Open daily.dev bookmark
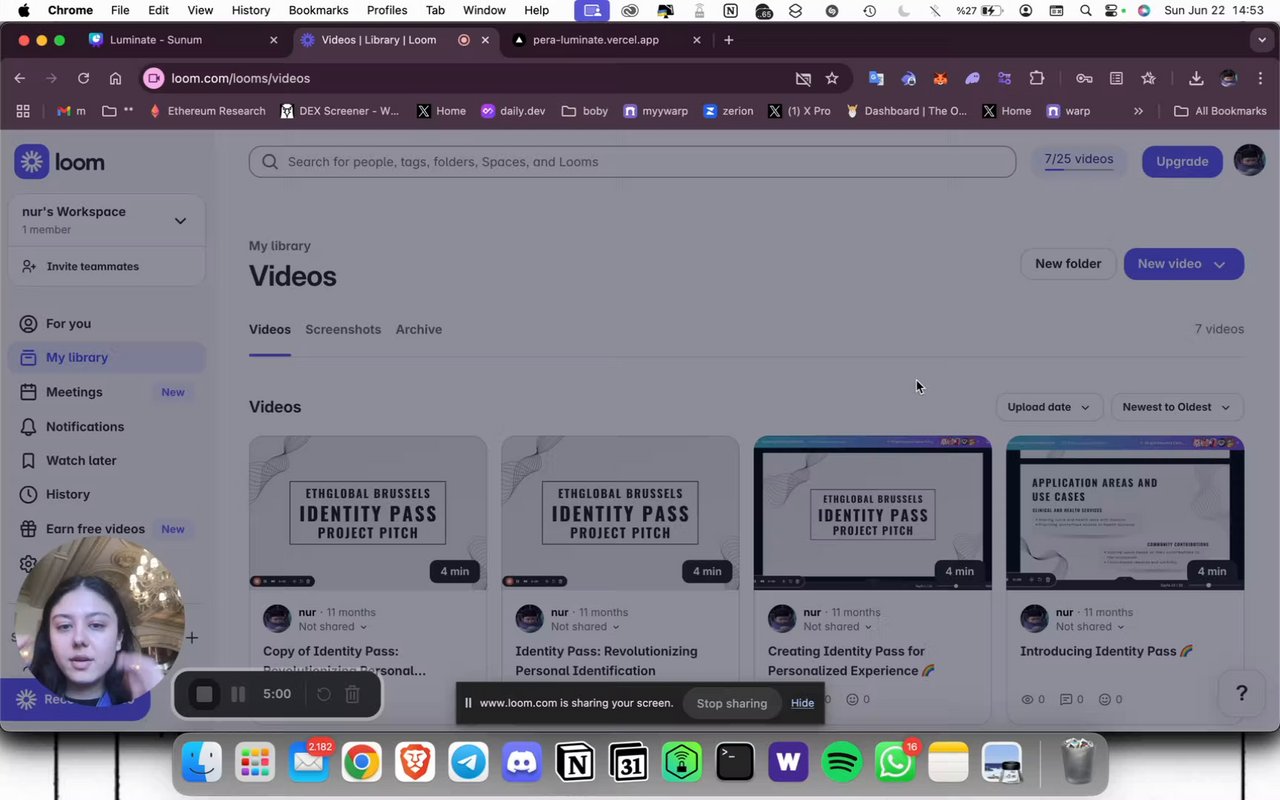1280x800 pixels. click(513, 111)
